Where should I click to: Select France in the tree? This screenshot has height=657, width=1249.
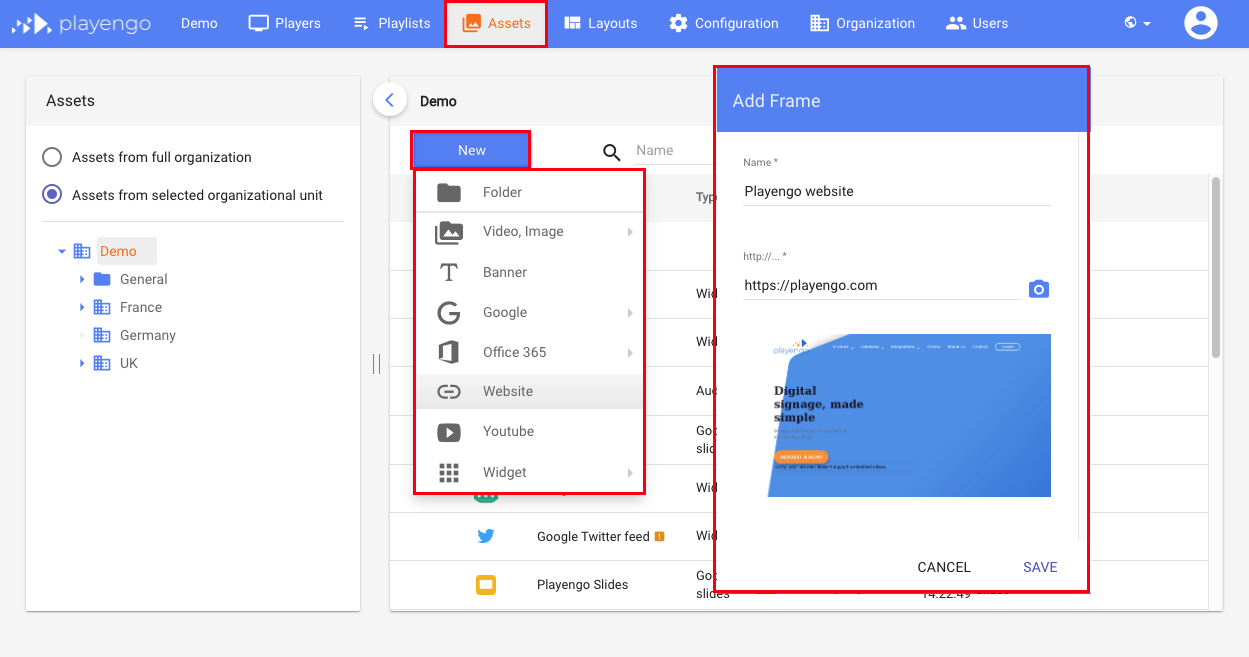click(141, 307)
